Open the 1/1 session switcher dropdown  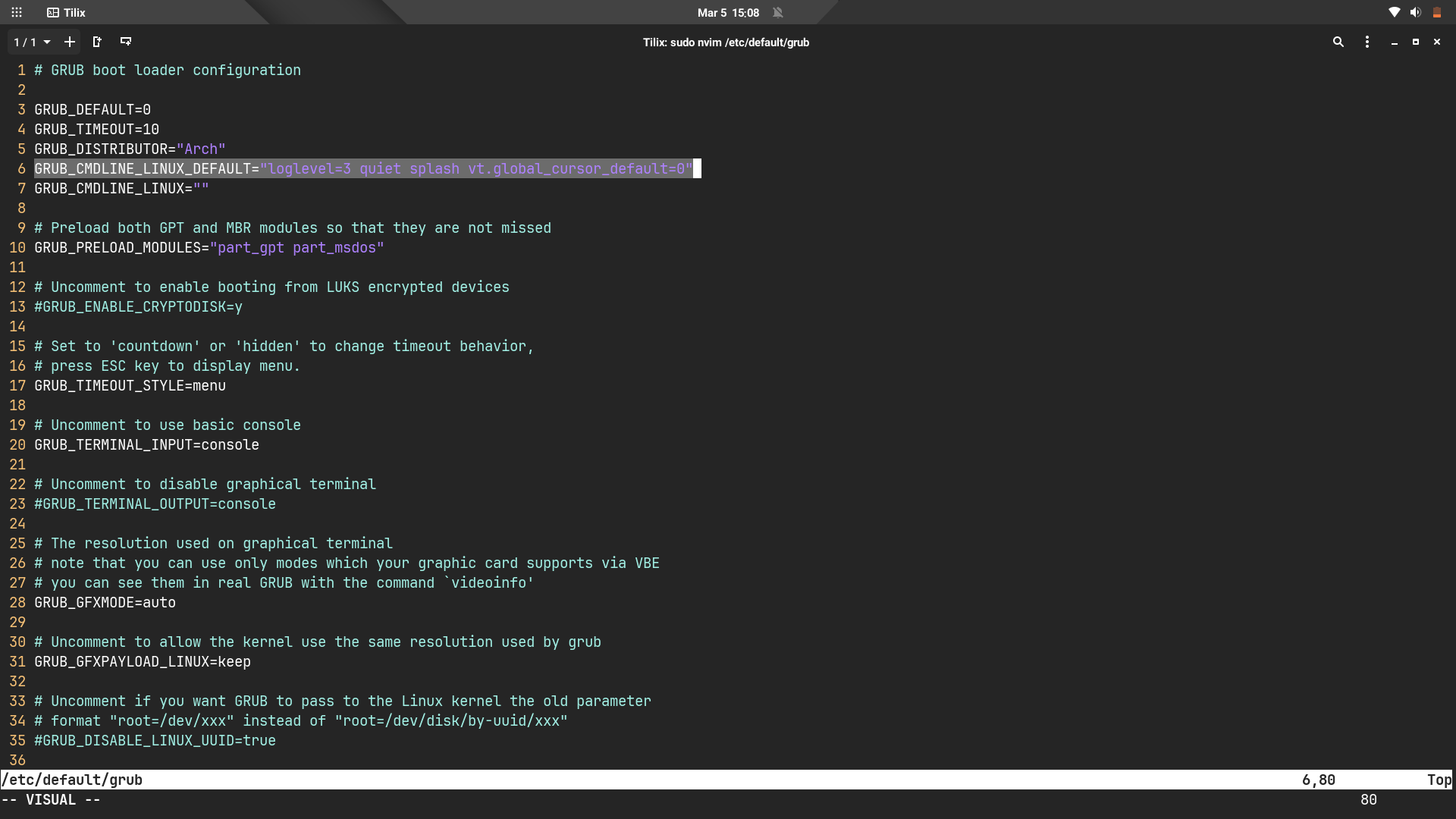click(x=32, y=42)
